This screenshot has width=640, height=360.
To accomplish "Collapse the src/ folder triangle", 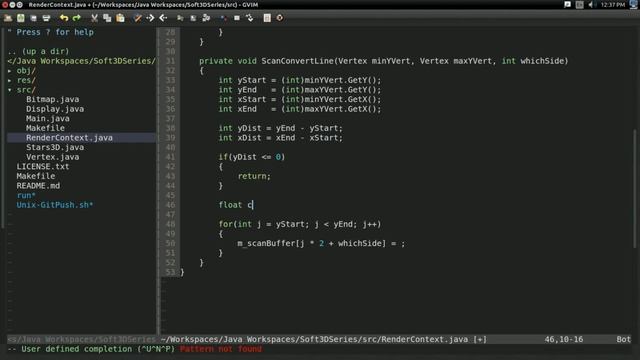I will pyautogui.click(x=10, y=90).
